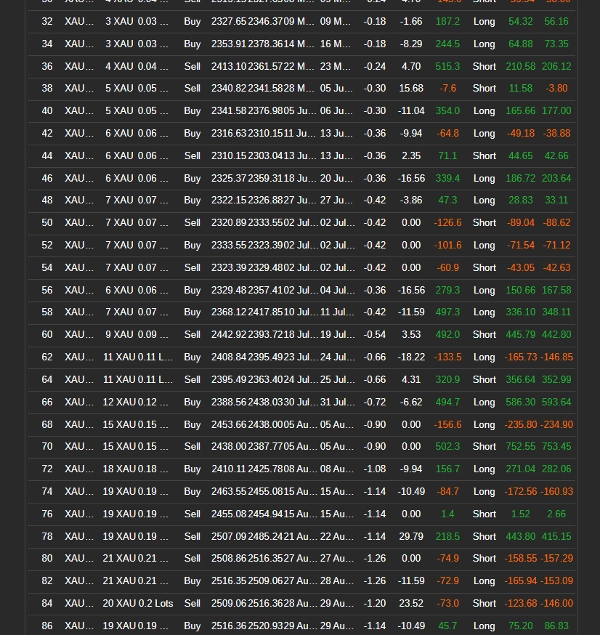Click the 752.55 profit value in trade 70

point(521,447)
